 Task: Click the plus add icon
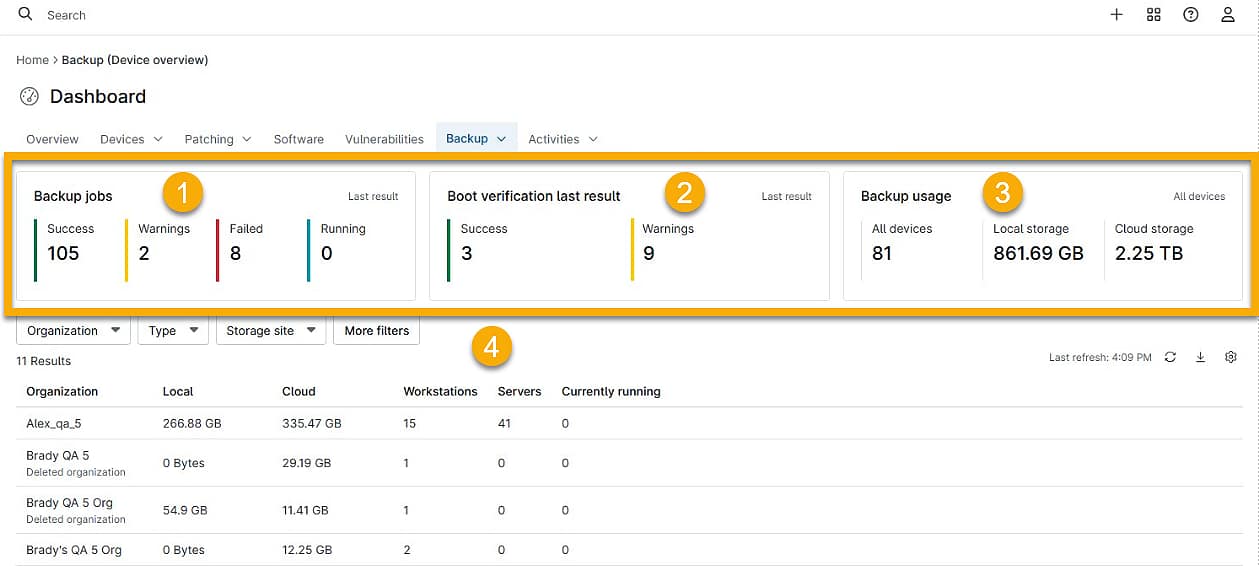pos(1116,15)
